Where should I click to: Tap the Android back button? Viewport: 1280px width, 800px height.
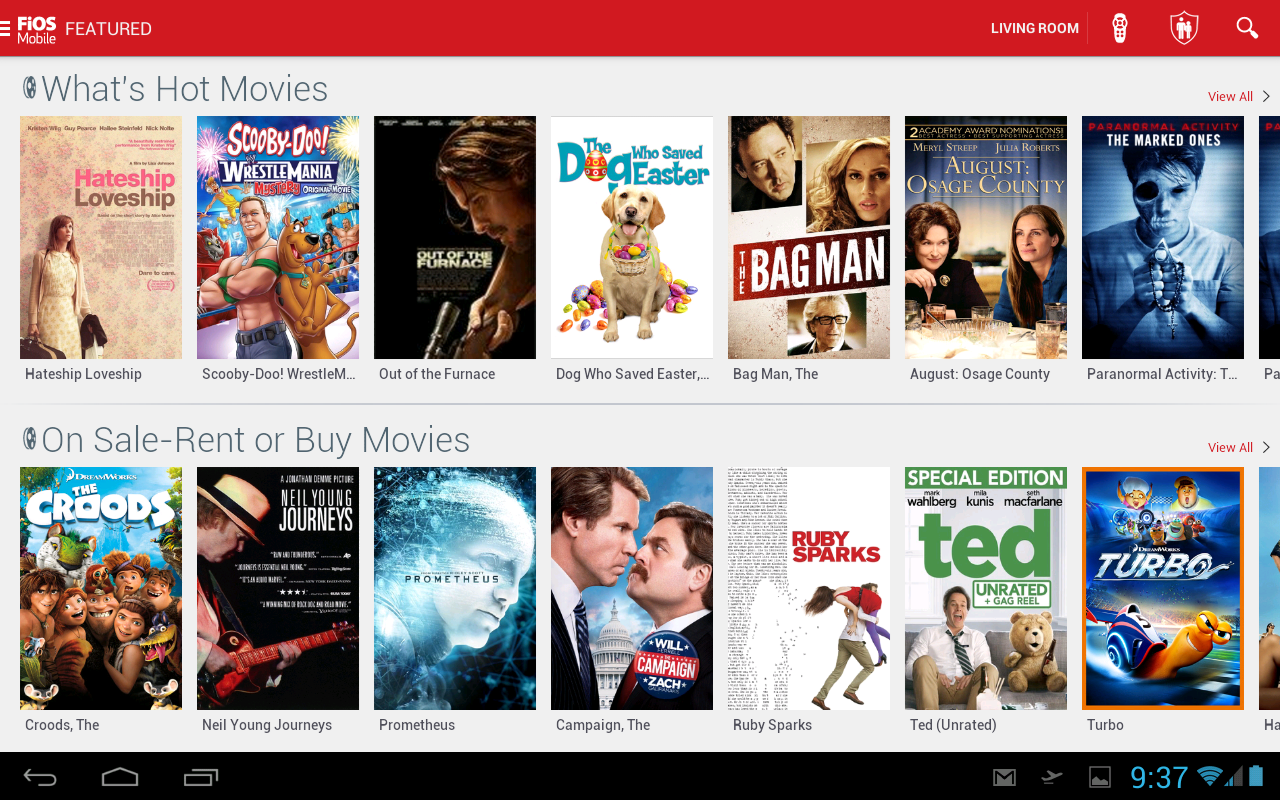(x=40, y=777)
